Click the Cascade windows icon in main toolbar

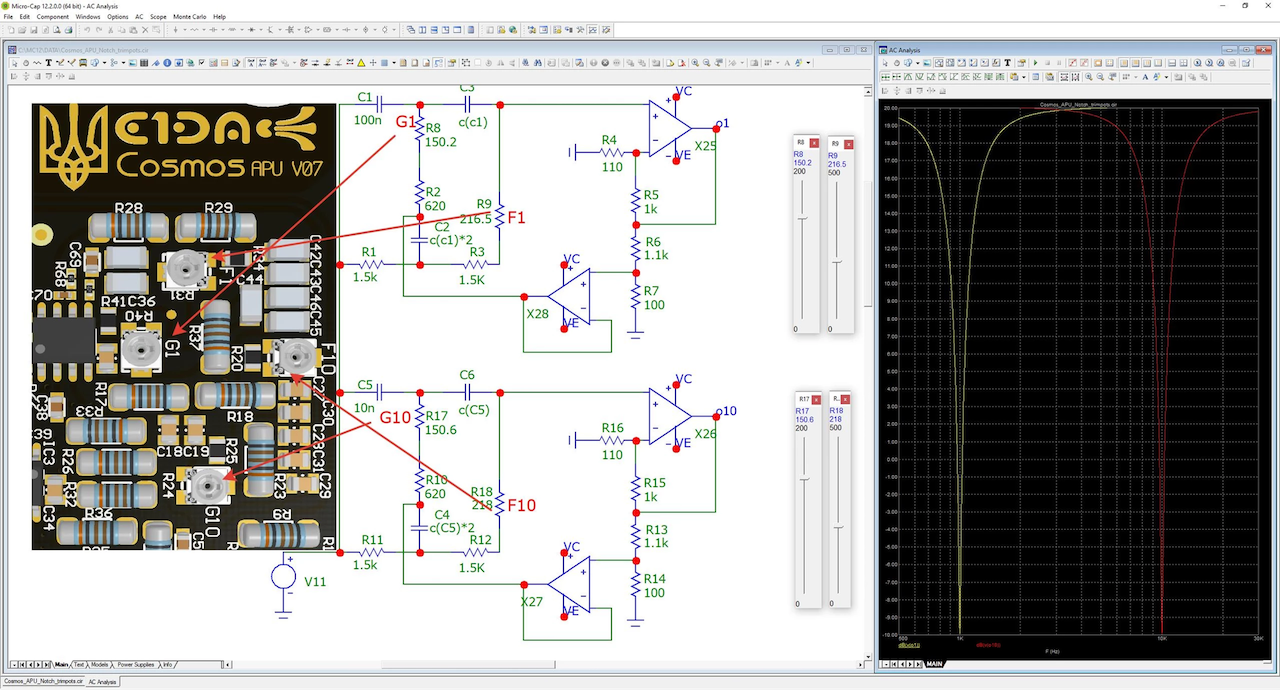411,30
